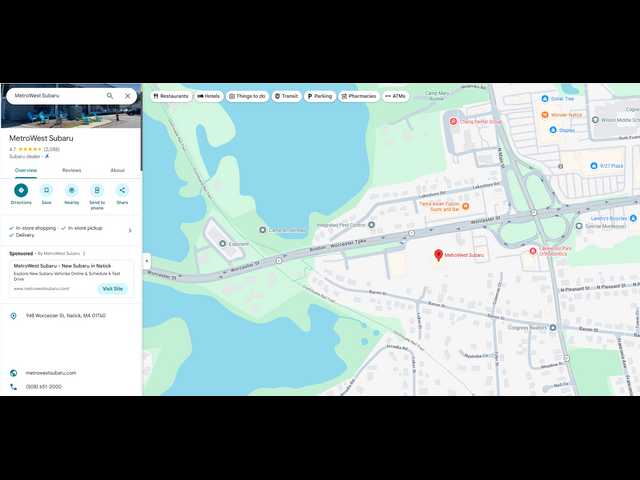The image size is (640, 480).
Task: Click the Staples map marker
Action: click(x=553, y=130)
